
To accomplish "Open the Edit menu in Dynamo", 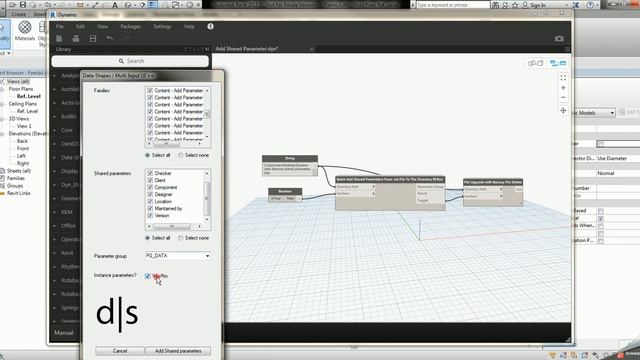I will click(80, 27).
